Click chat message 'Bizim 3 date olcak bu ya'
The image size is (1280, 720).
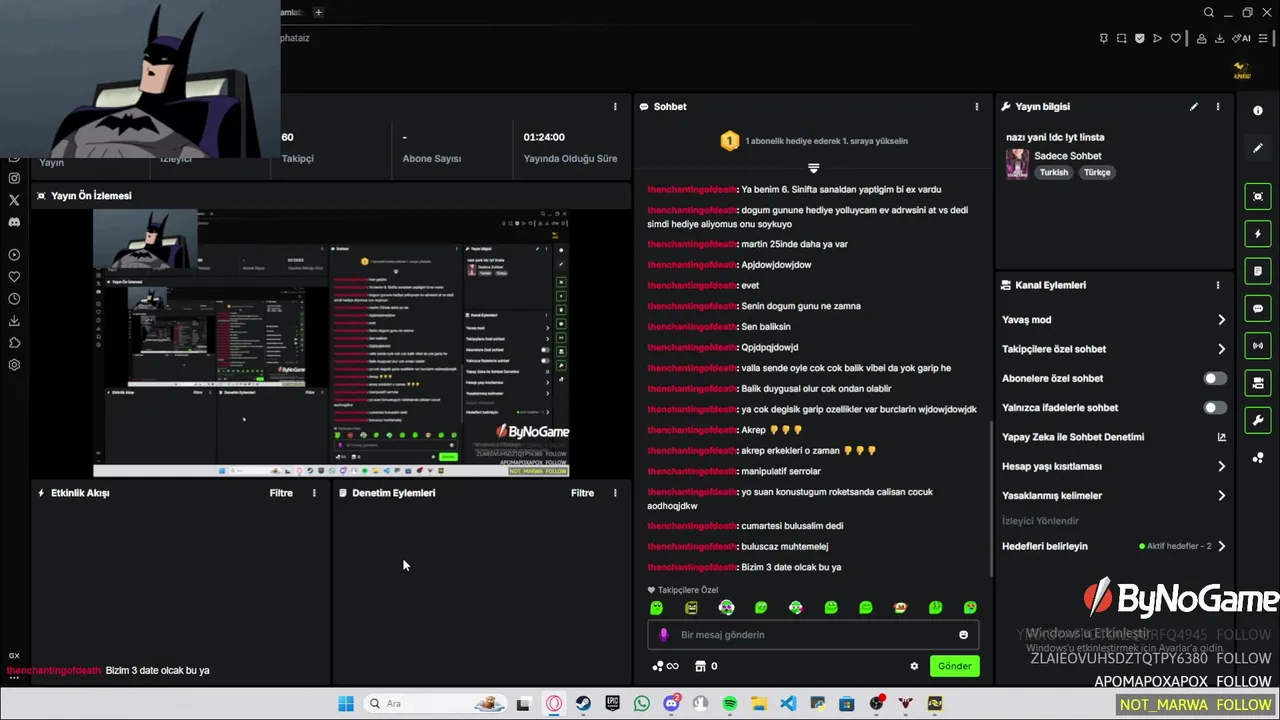[791, 567]
